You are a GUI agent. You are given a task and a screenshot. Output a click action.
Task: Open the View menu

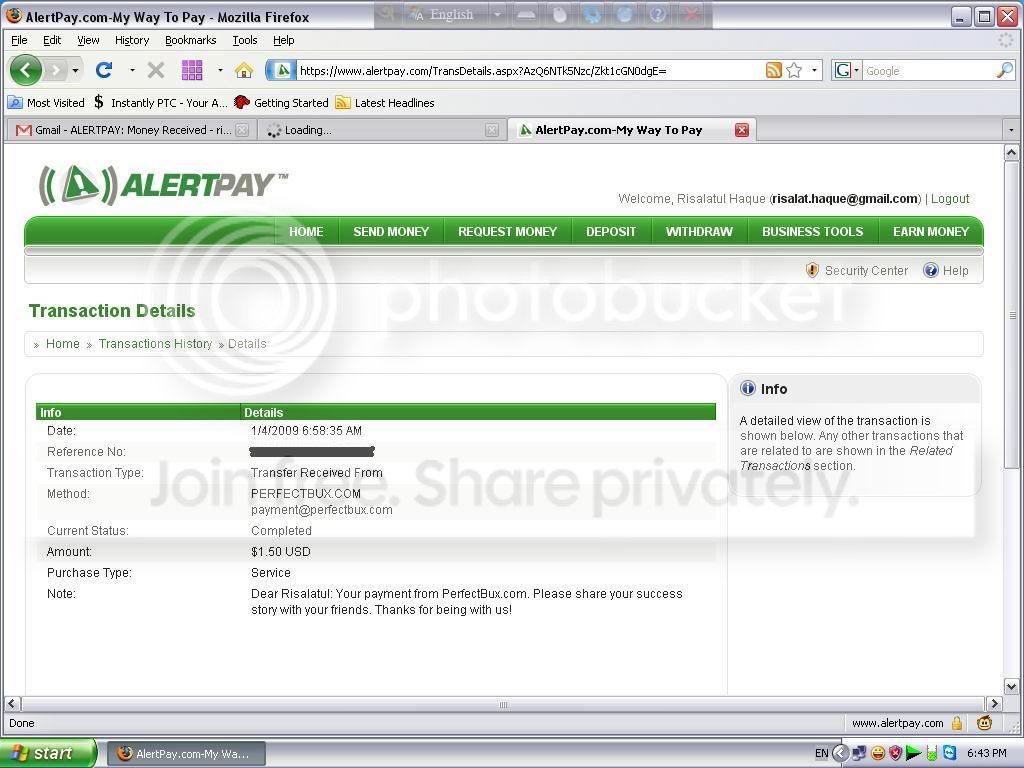click(x=88, y=40)
